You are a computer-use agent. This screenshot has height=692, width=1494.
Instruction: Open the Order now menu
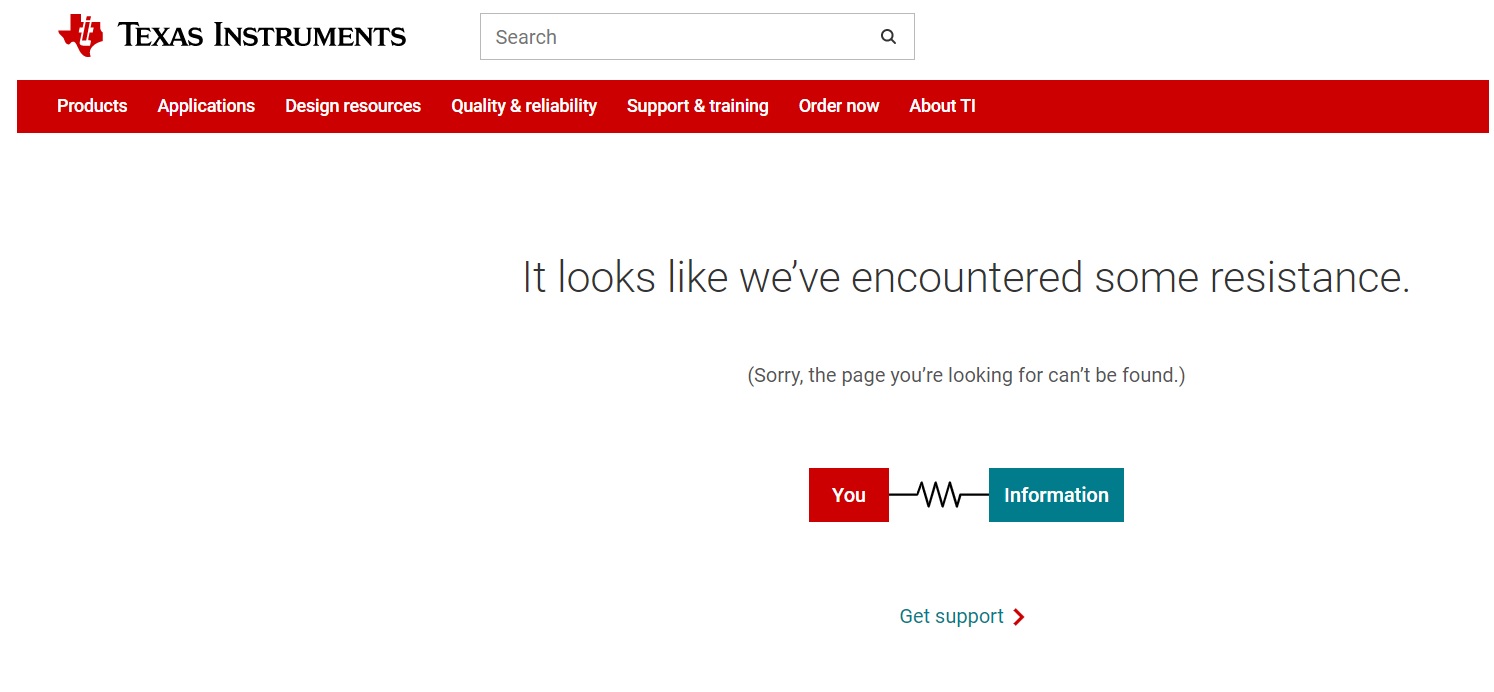839,106
